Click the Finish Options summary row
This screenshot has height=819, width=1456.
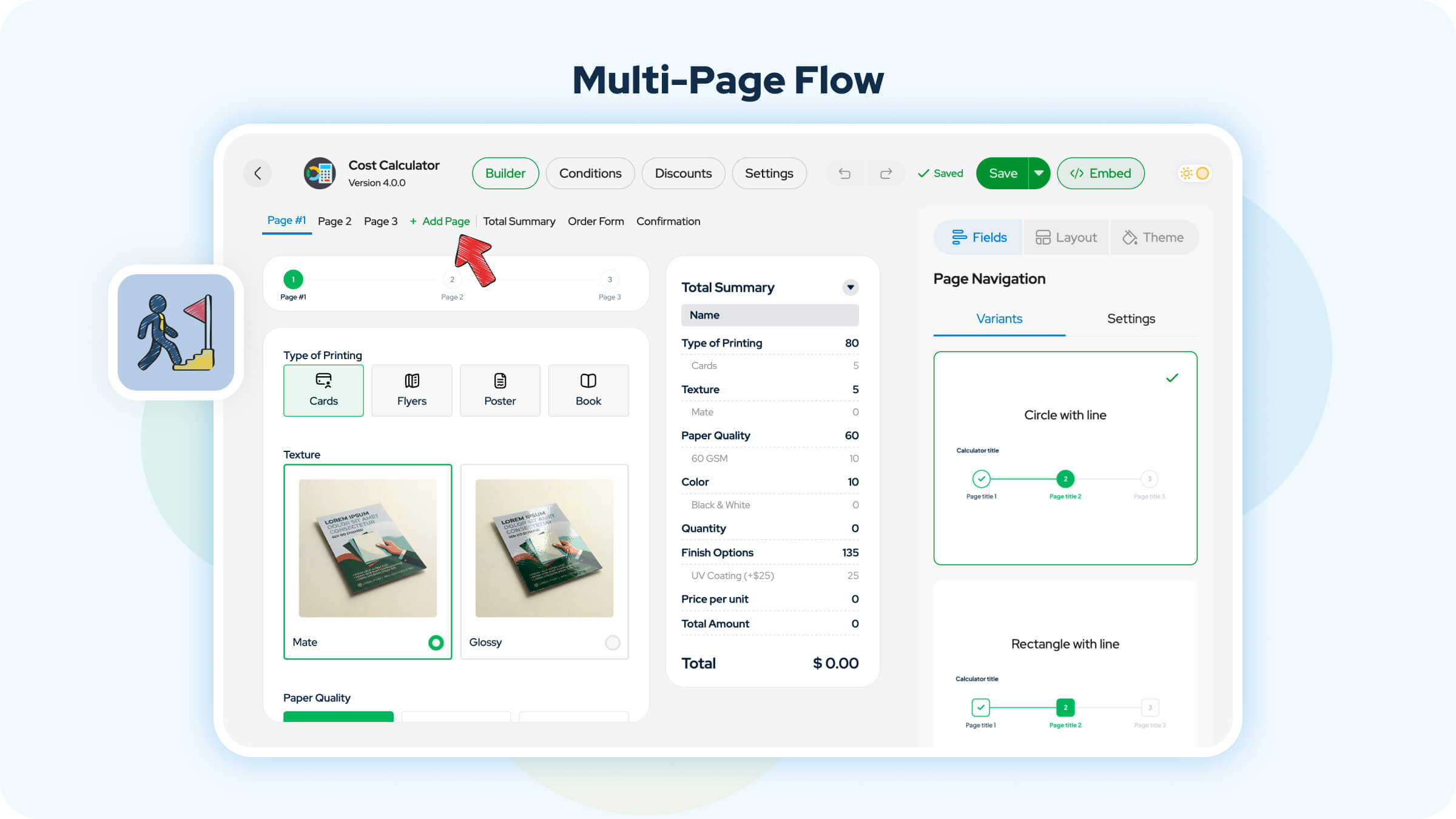click(x=770, y=553)
